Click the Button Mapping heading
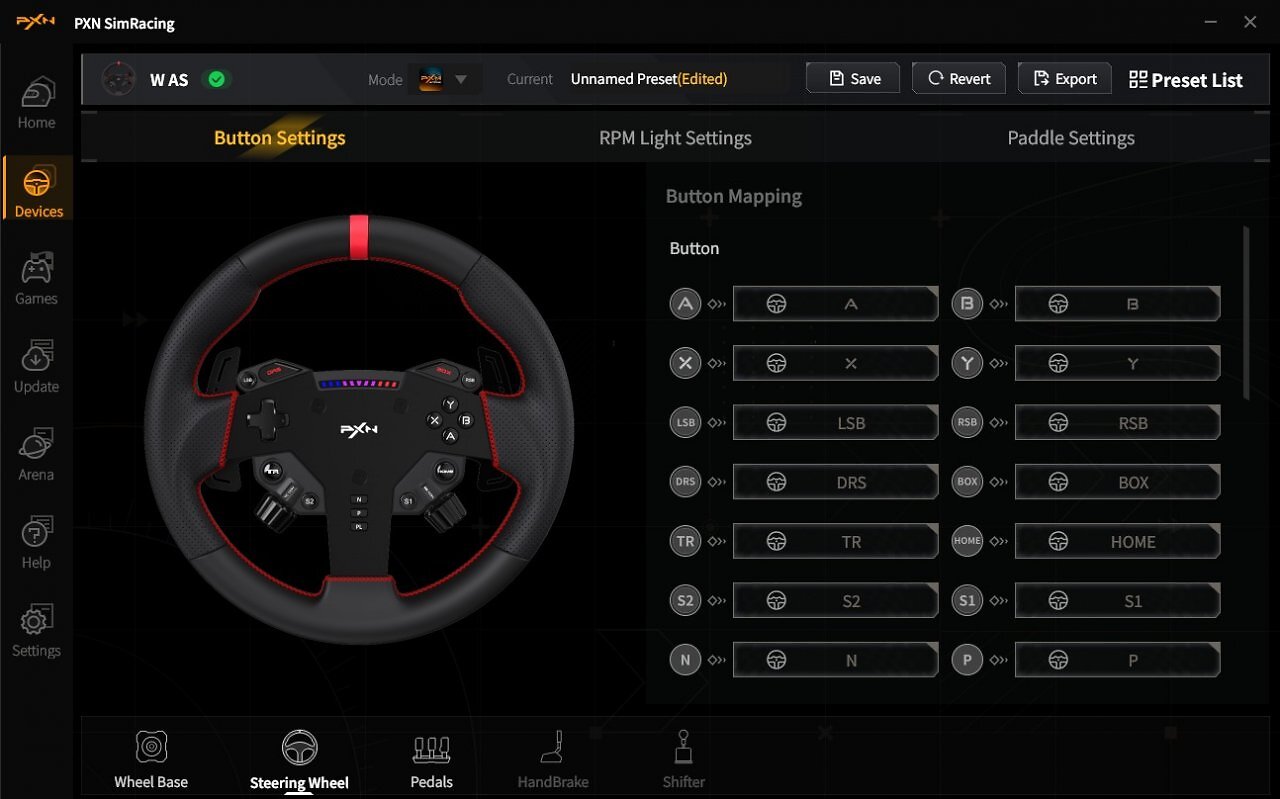 [x=734, y=196]
